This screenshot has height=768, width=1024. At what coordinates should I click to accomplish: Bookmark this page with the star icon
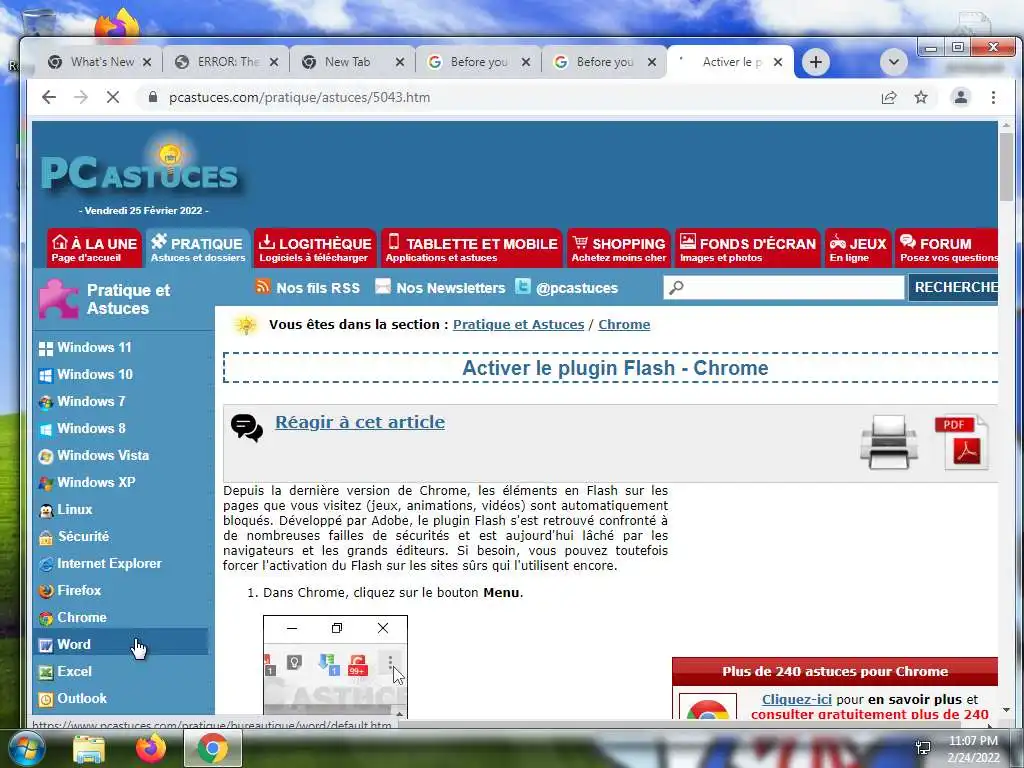click(x=921, y=97)
